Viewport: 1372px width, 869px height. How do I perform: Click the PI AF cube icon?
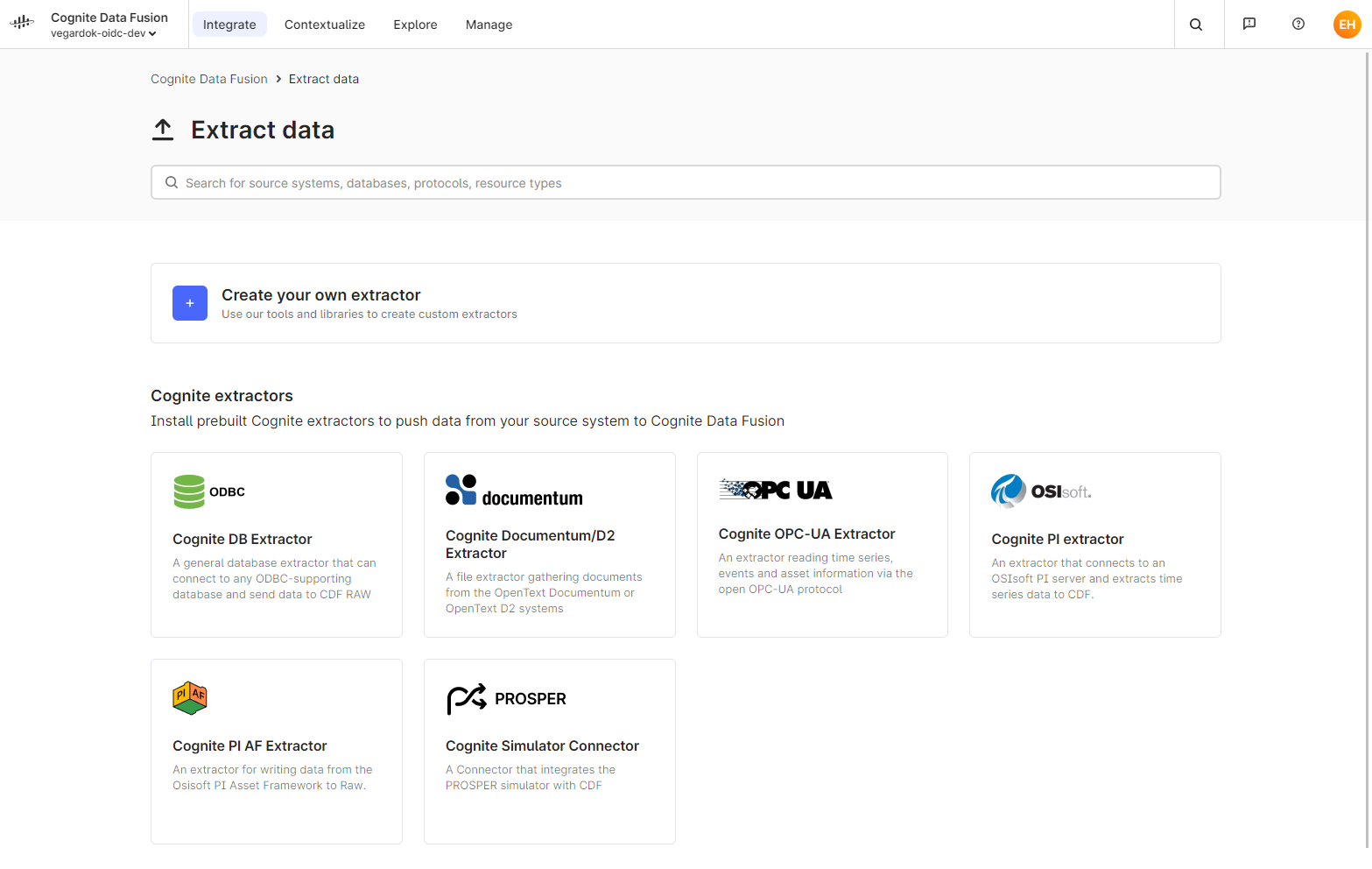(x=190, y=698)
